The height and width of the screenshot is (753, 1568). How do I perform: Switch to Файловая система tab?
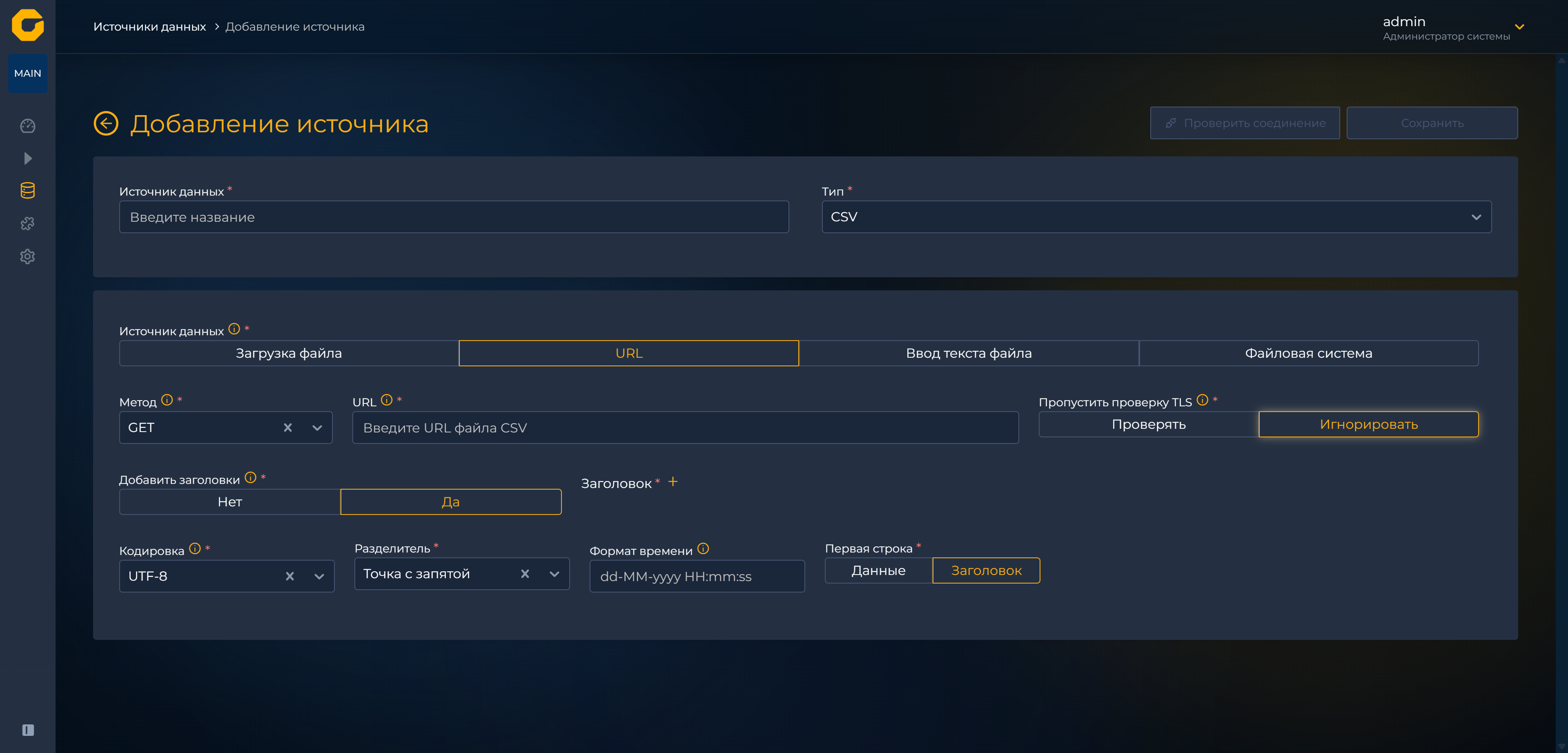coord(1309,354)
